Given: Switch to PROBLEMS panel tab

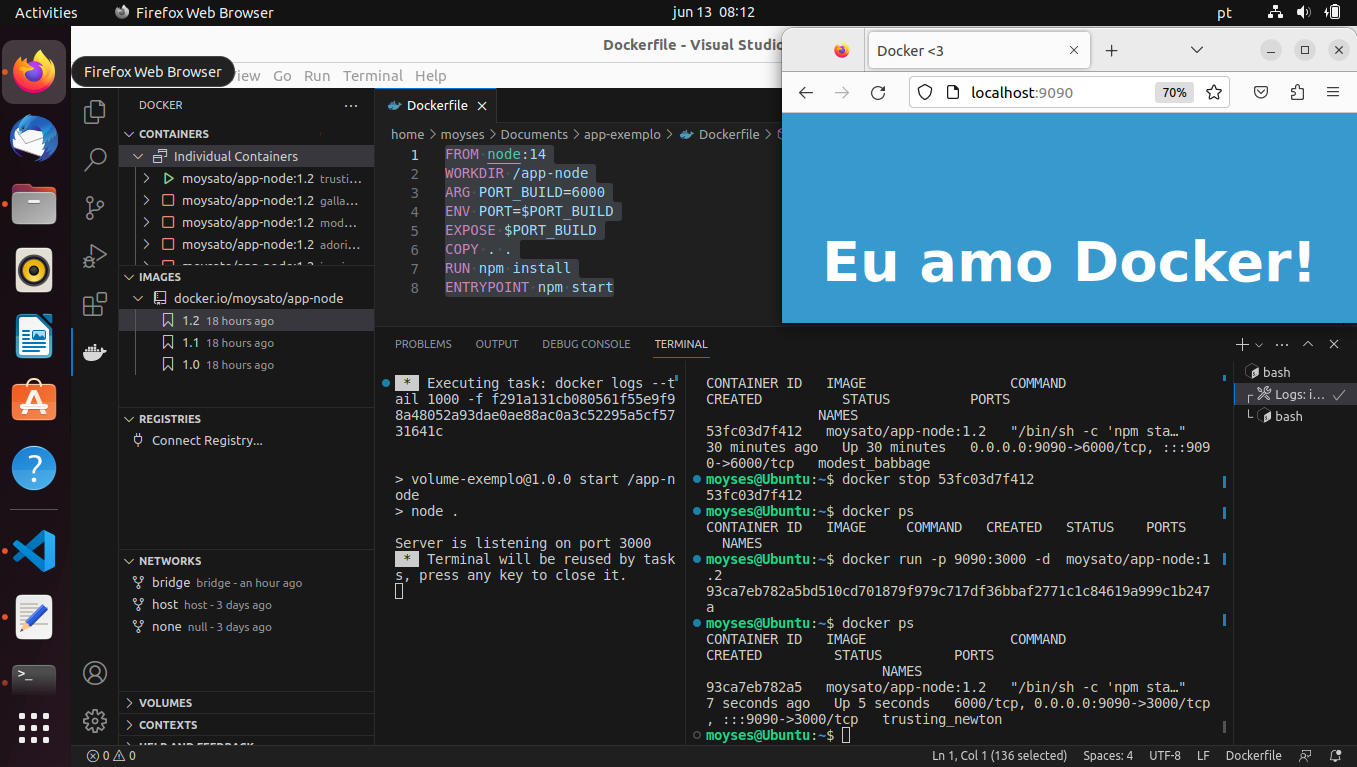Looking at the screenshot, I should (423, 344).
